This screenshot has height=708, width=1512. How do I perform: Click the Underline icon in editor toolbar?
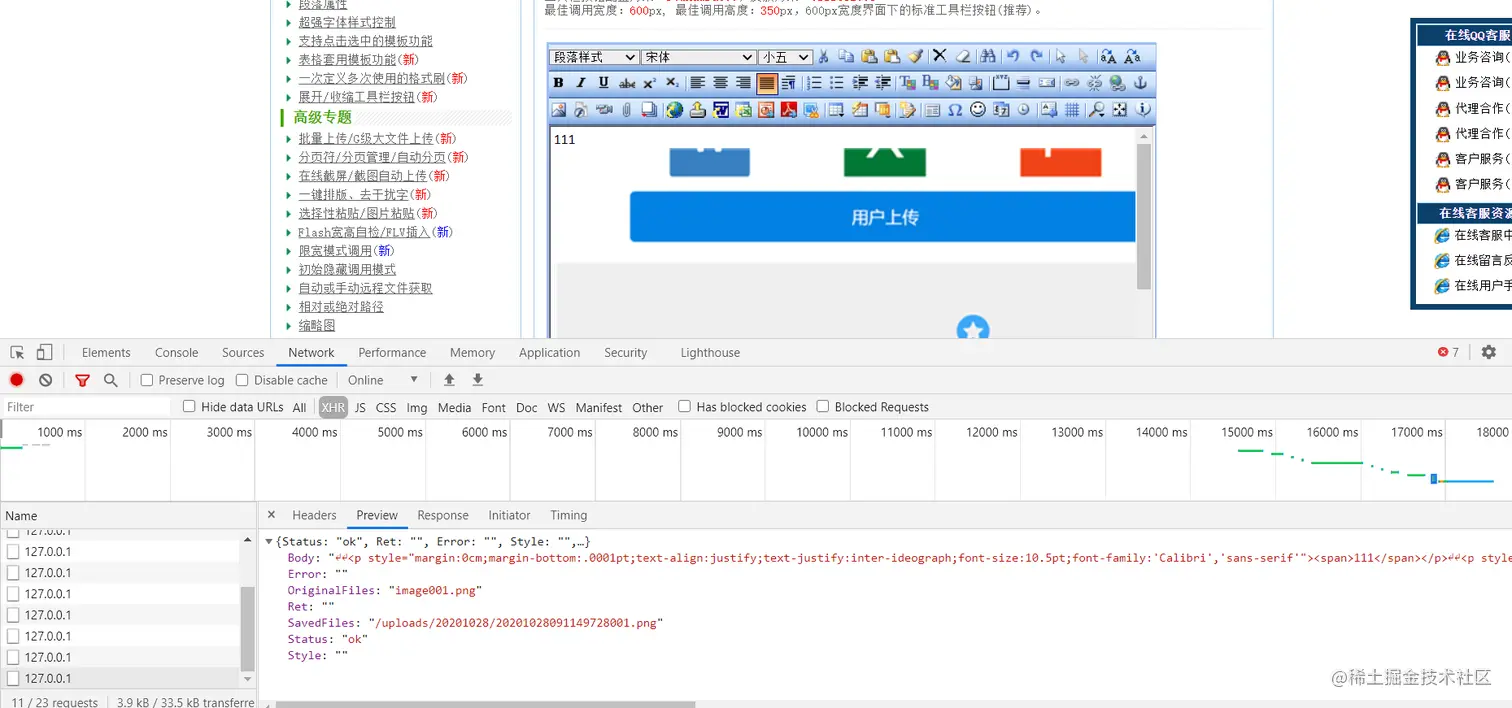(604, 83)
